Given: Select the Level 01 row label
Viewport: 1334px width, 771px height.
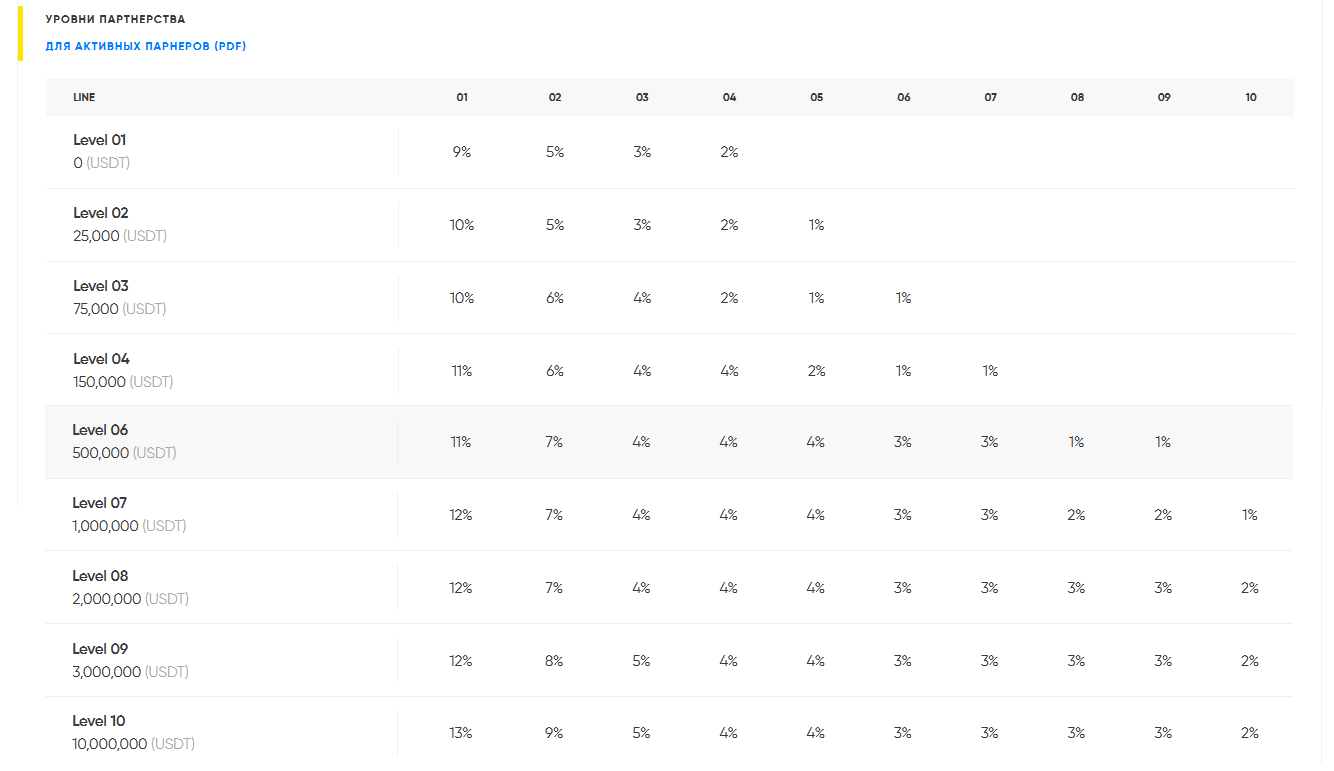Looking at the screenshot, I should pos(100,140).
